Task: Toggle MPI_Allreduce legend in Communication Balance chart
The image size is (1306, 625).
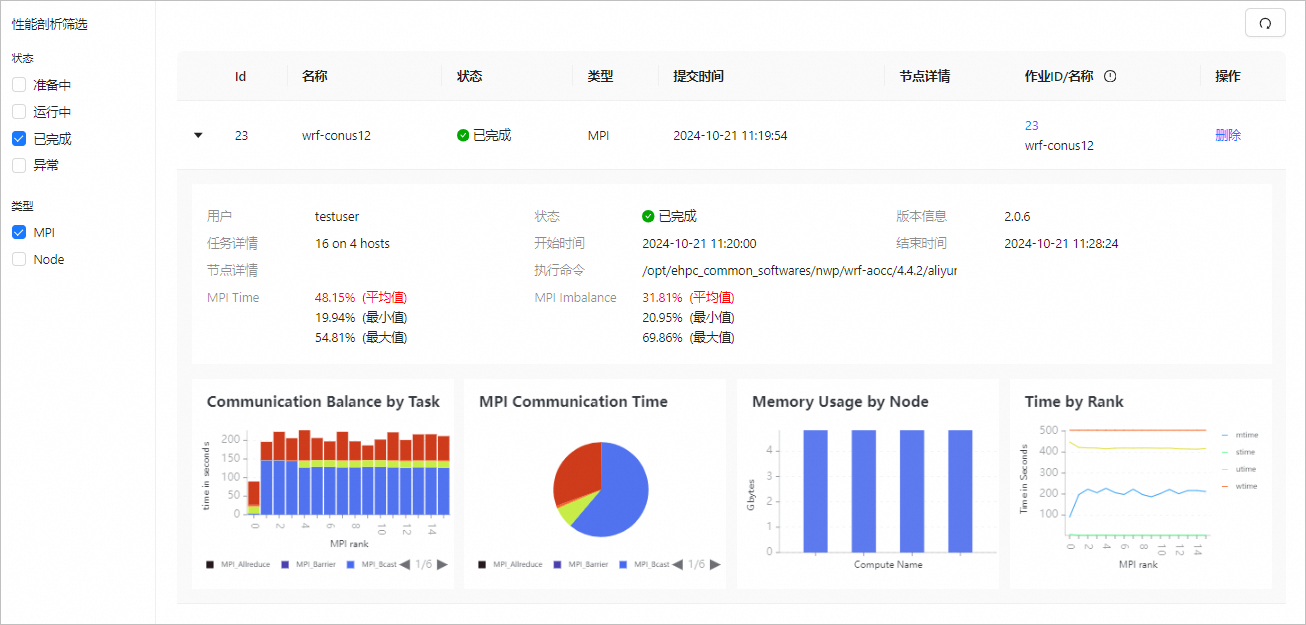Action: [238, 565]
